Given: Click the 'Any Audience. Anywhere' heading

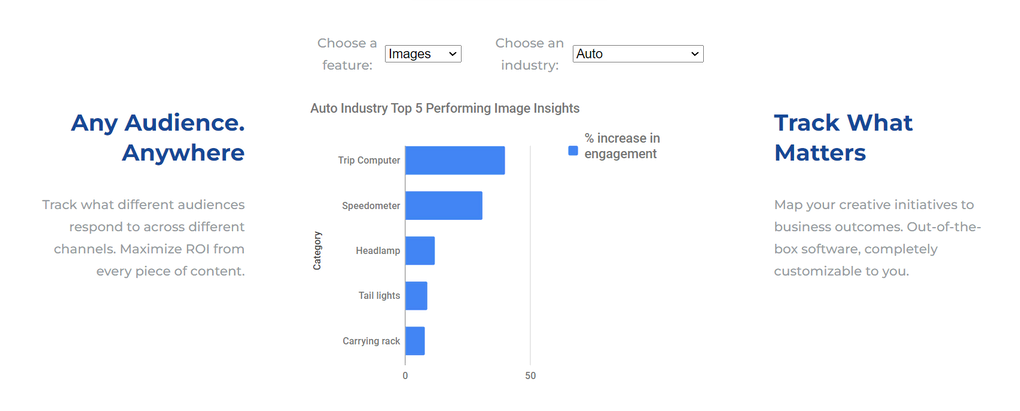Looking at the screenshot, I should tap(158, 138).
